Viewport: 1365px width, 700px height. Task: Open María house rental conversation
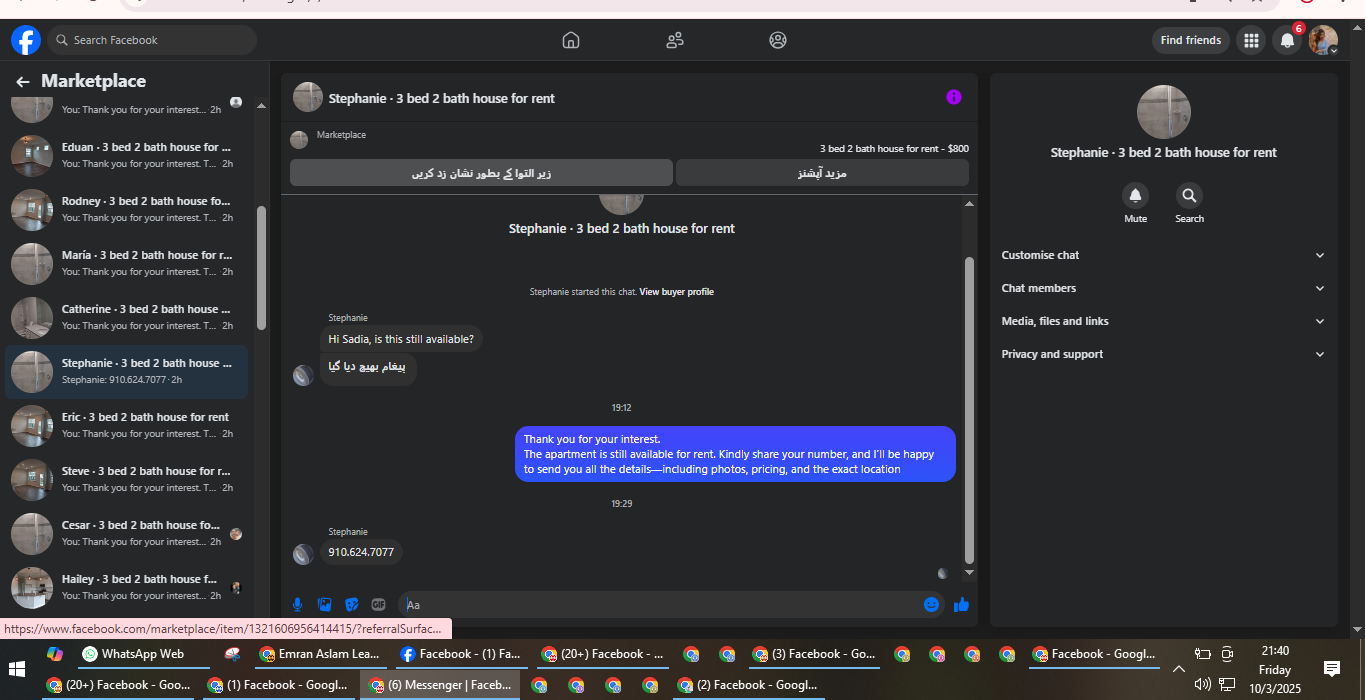[x=126, y=263]
